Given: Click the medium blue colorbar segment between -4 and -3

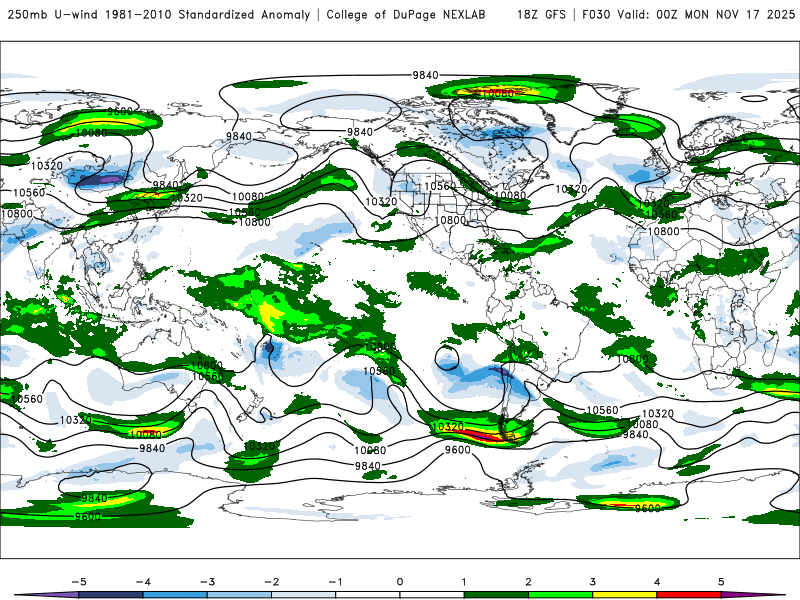Looking at the screenshot, I should [x=175, y=595].
